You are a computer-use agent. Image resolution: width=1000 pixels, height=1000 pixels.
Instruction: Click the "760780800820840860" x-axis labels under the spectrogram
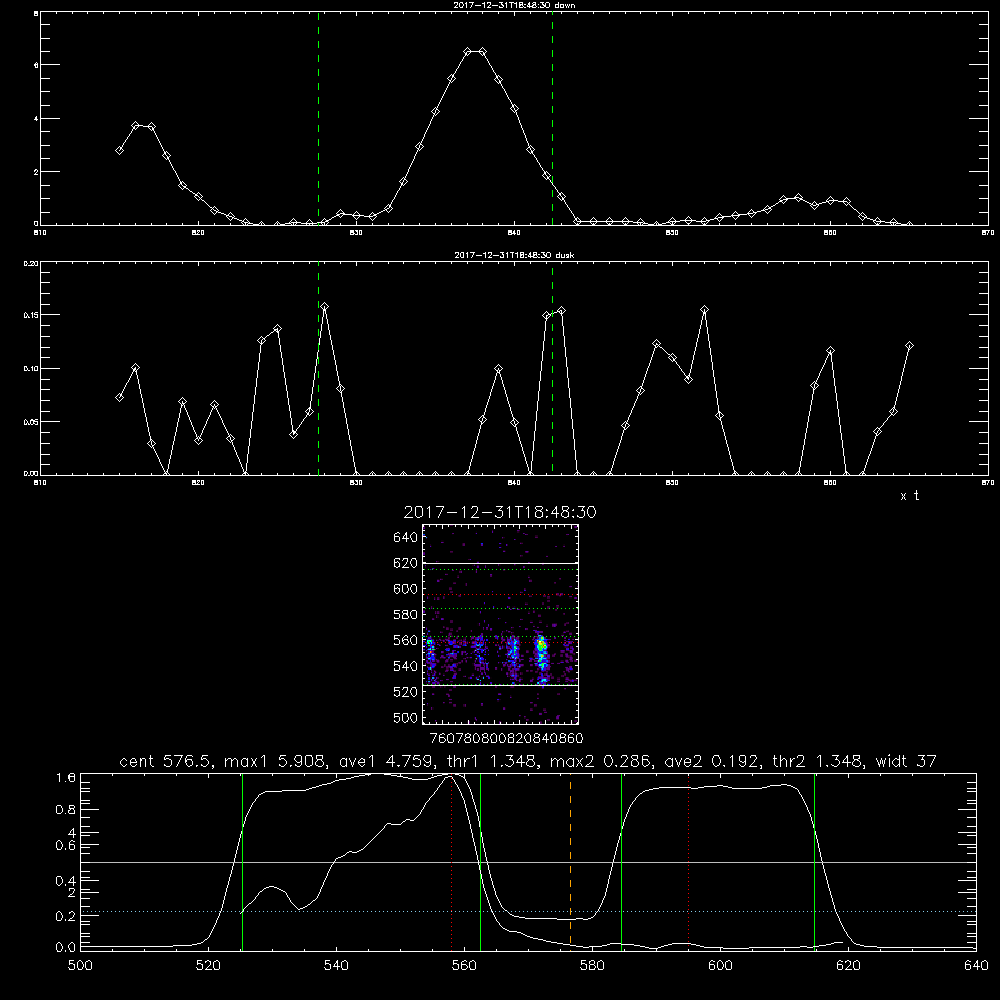pos(506,738)
